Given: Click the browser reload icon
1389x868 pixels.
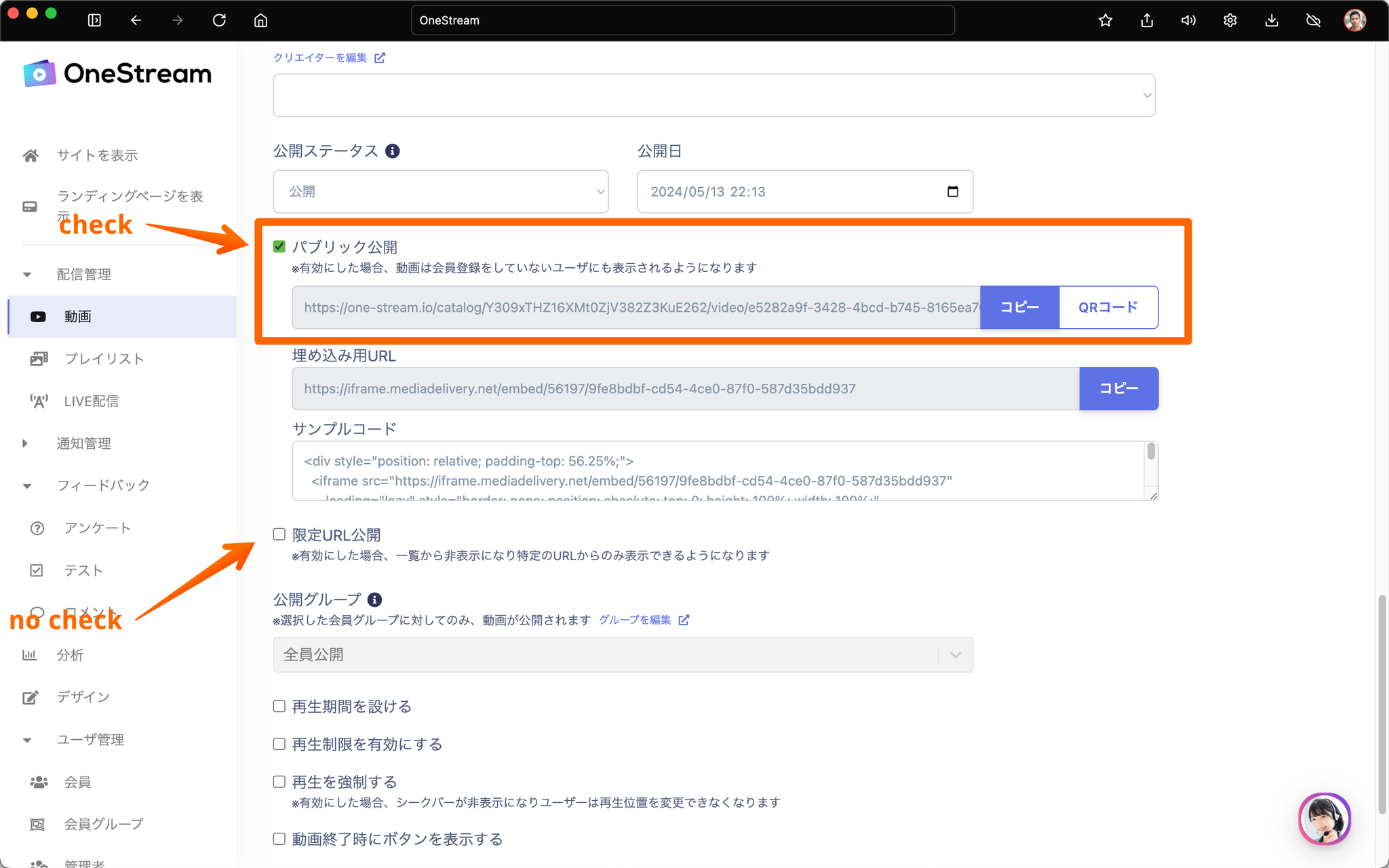Looking at the screenshot, I should (x=219, y=20).
